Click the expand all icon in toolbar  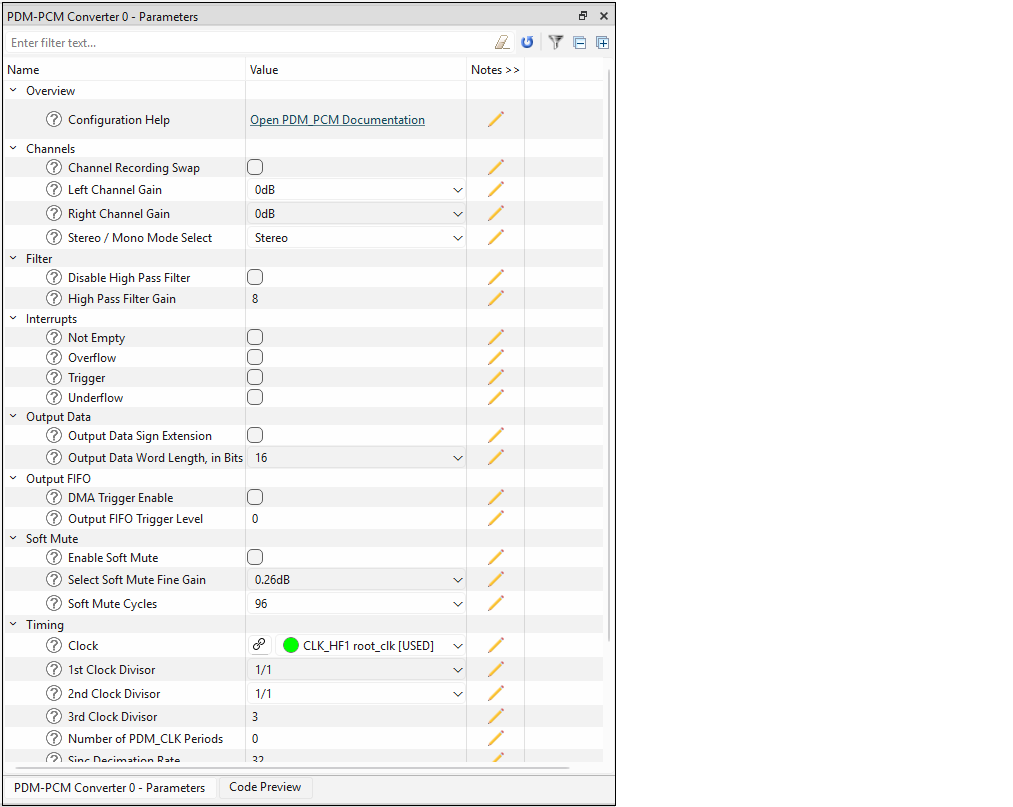[602, 43]
